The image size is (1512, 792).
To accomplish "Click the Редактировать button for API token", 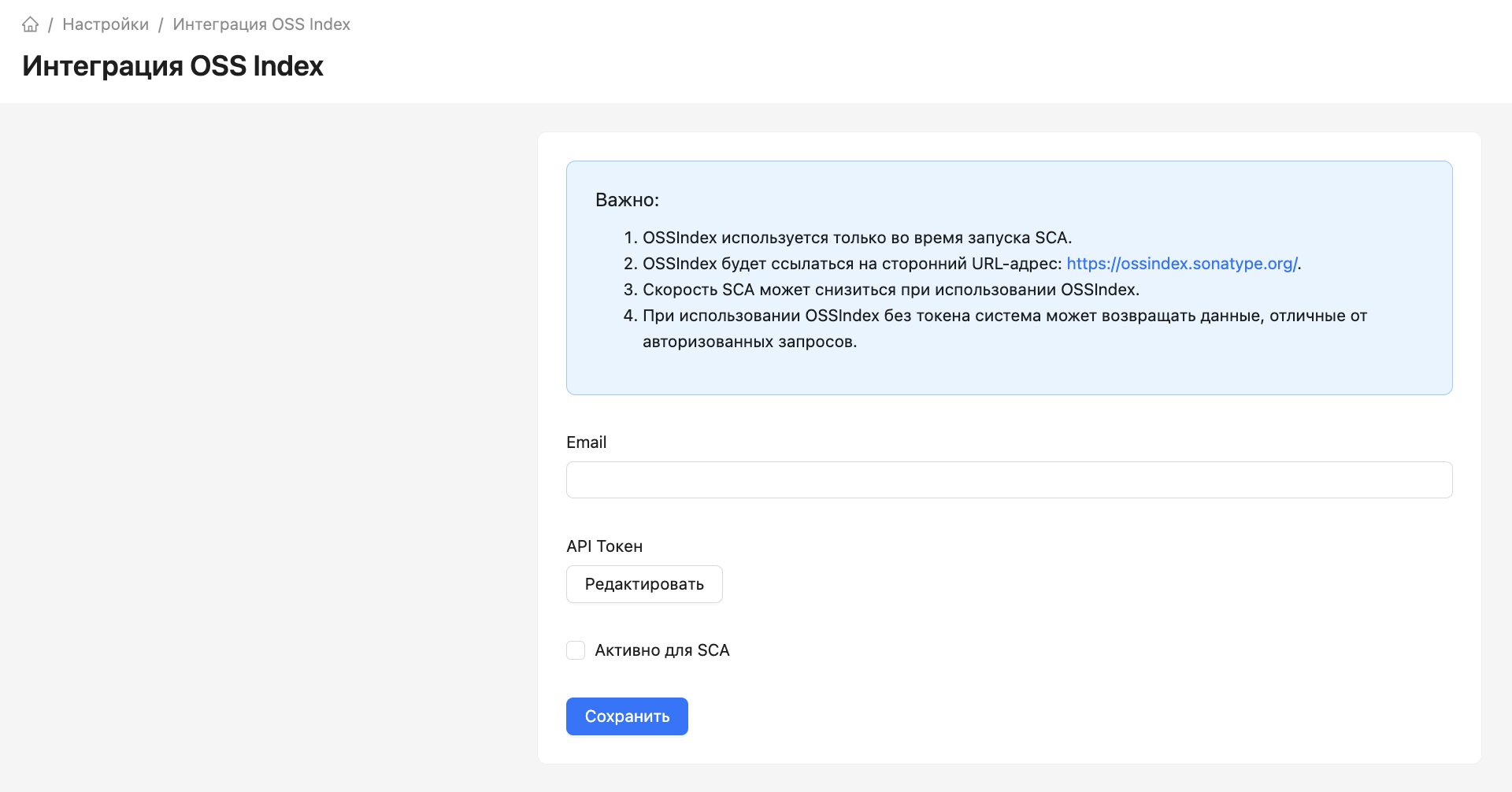I will coord(644,584).
